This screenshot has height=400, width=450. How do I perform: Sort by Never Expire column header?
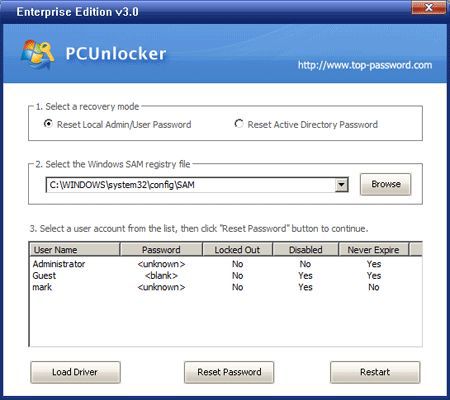(x=373, y=250)
